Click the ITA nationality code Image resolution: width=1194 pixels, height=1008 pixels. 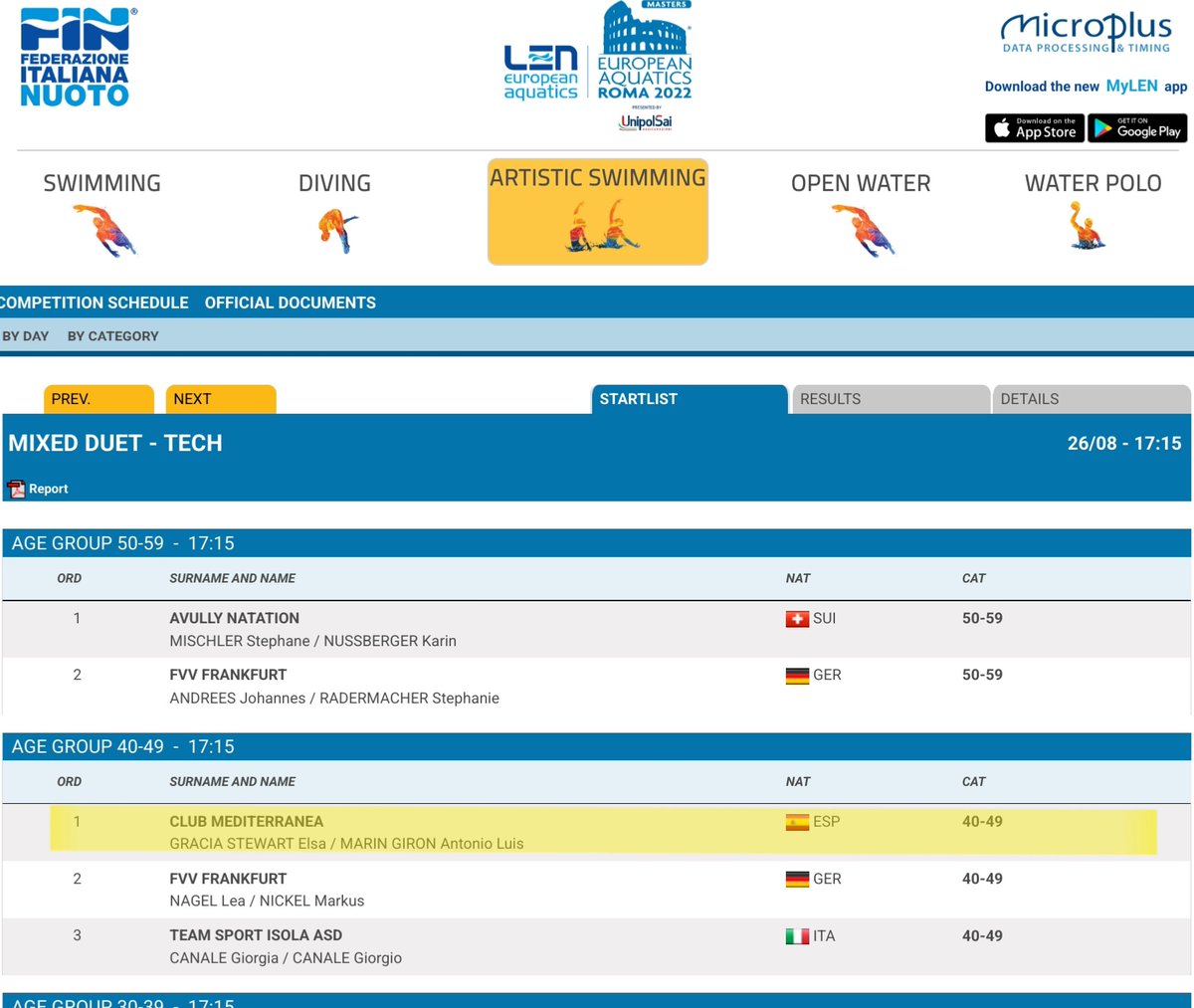coord(825,936)
